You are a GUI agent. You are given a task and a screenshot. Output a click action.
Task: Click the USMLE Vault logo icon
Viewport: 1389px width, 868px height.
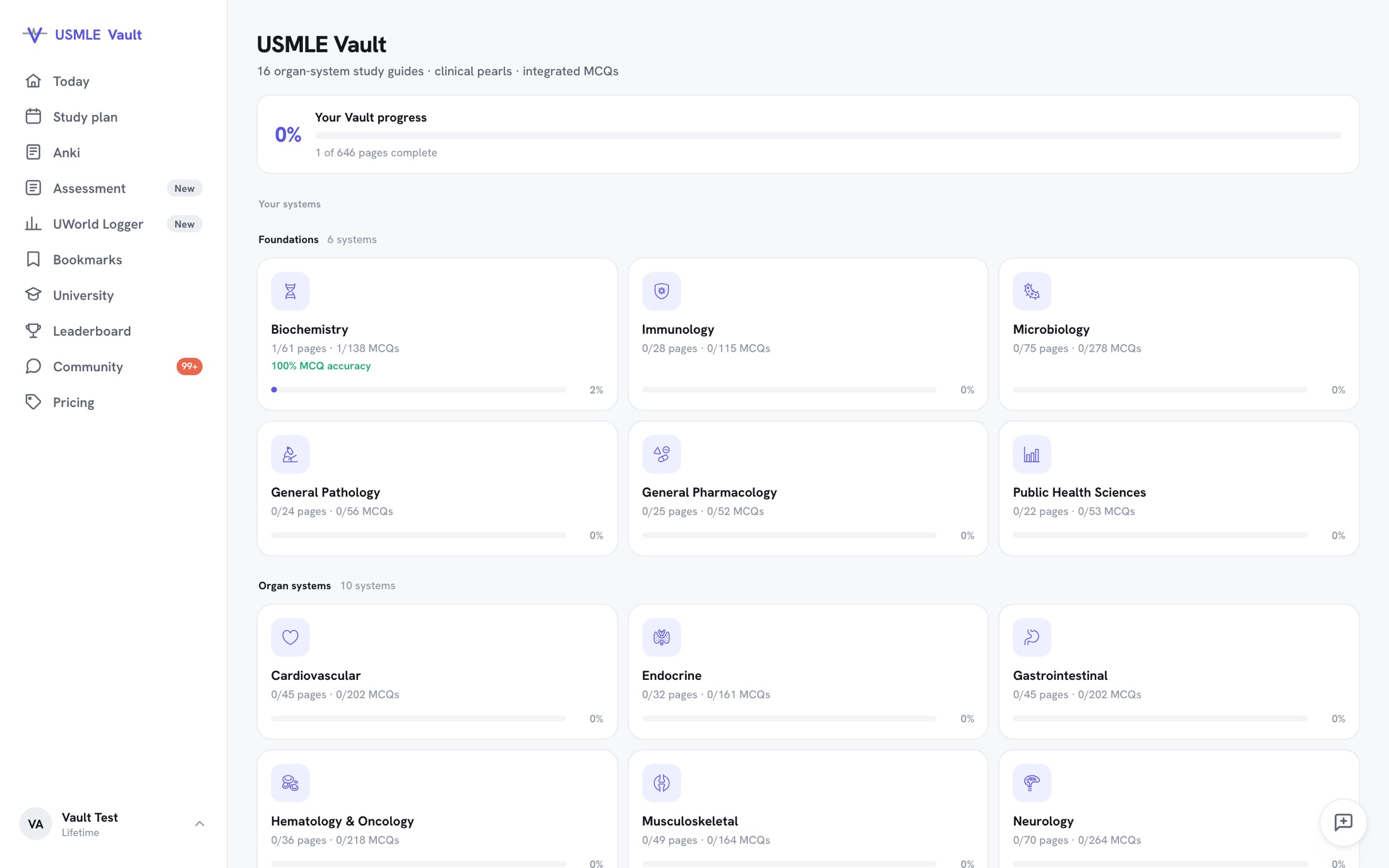[34, 35]
